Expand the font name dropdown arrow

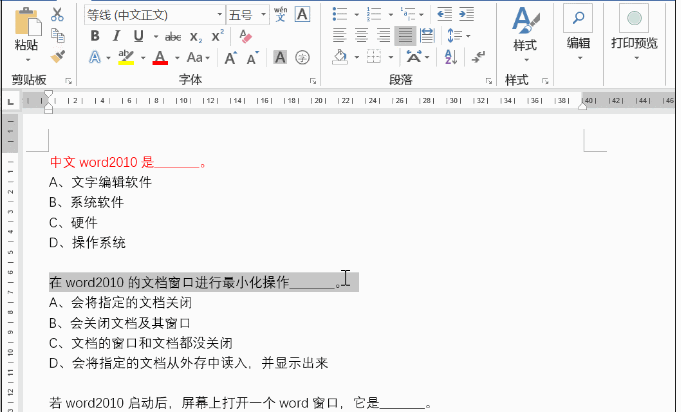pos(220,15)
